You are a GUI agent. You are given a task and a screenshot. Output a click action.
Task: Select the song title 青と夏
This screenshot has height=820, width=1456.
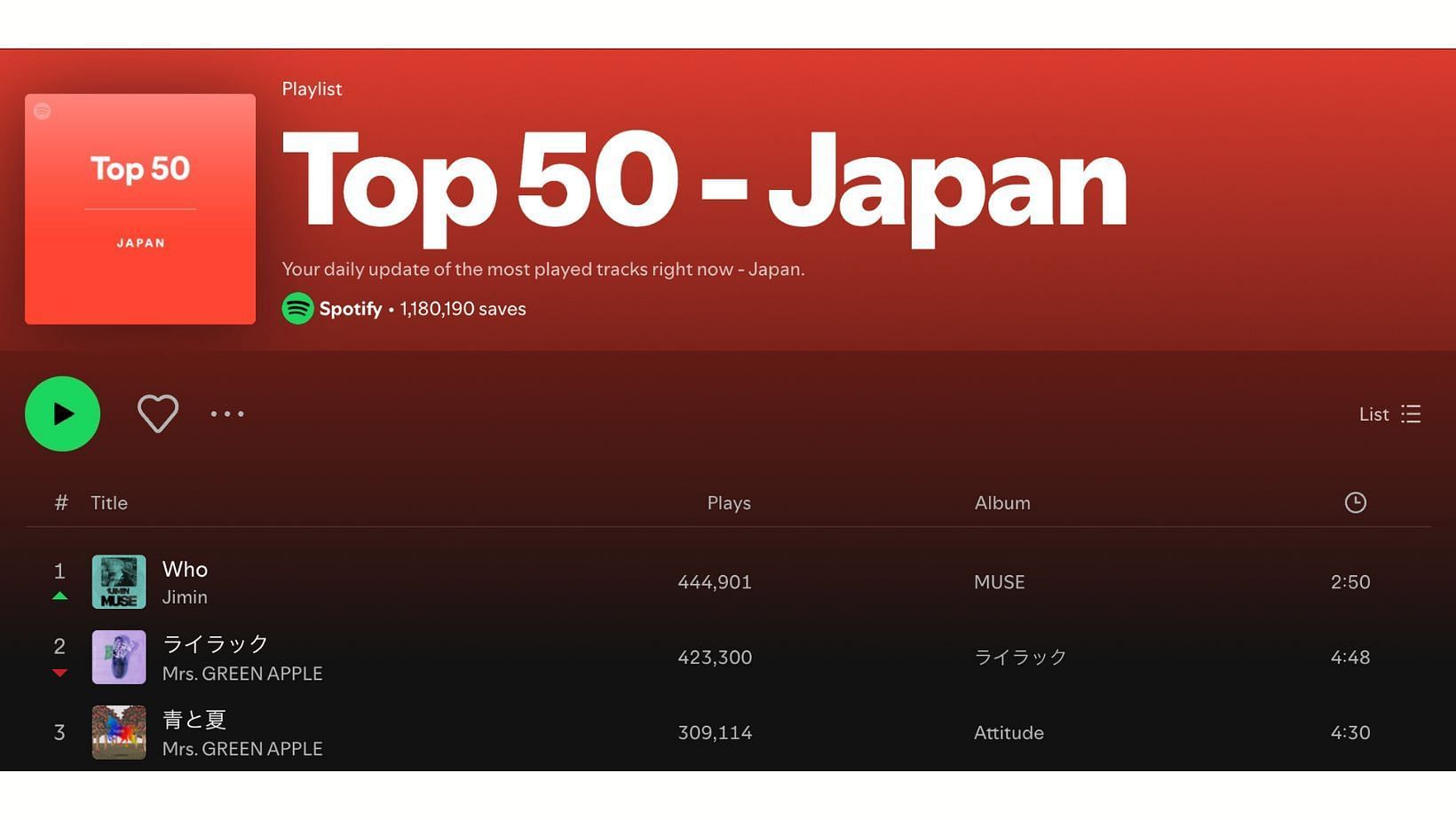click(x=194, y=719)
